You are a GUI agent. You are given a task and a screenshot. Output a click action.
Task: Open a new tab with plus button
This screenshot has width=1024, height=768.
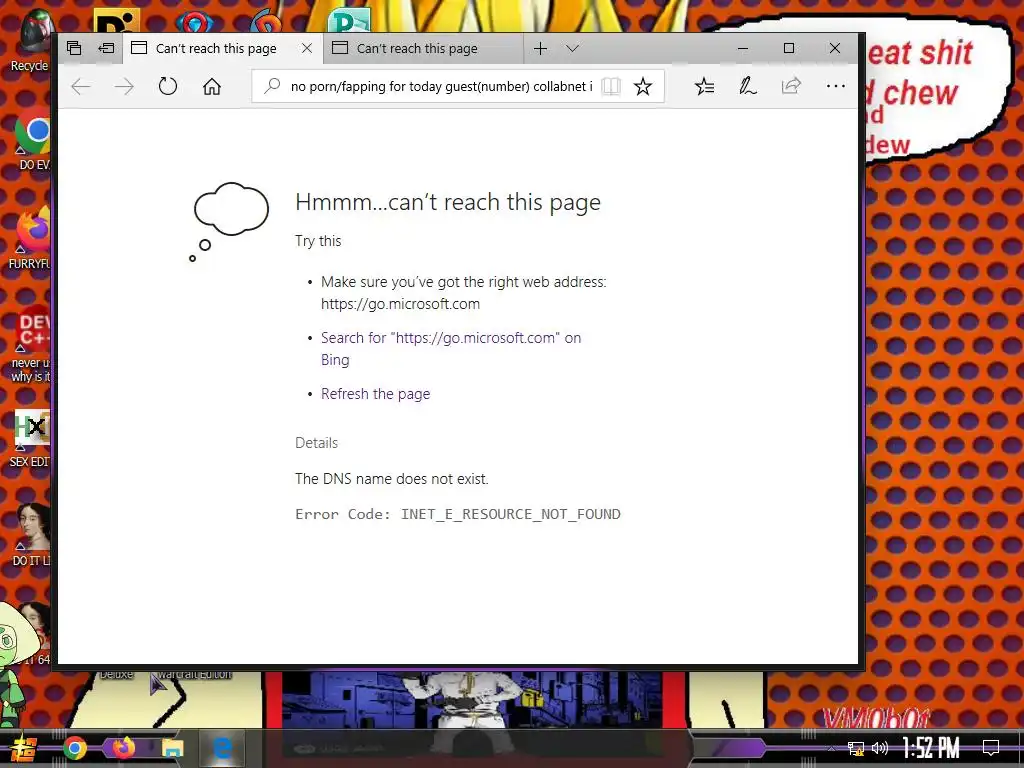pos(540,48)
